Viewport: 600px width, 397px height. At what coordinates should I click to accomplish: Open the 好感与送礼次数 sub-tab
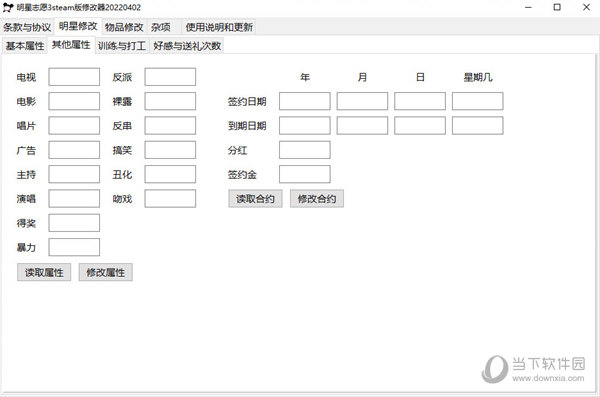coord(187,46)
